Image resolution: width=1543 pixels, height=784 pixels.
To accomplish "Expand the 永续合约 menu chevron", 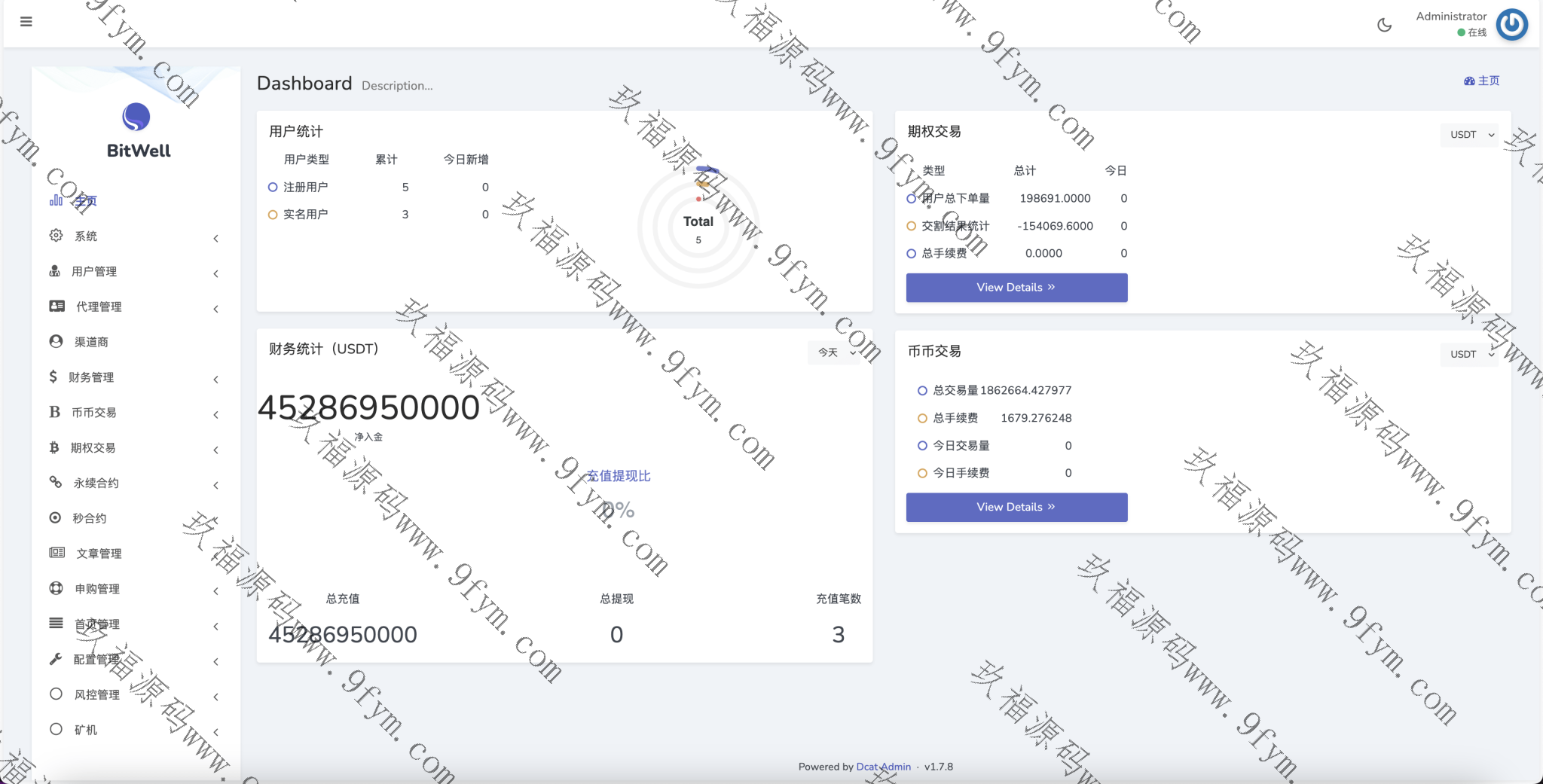I will point(216,485).
